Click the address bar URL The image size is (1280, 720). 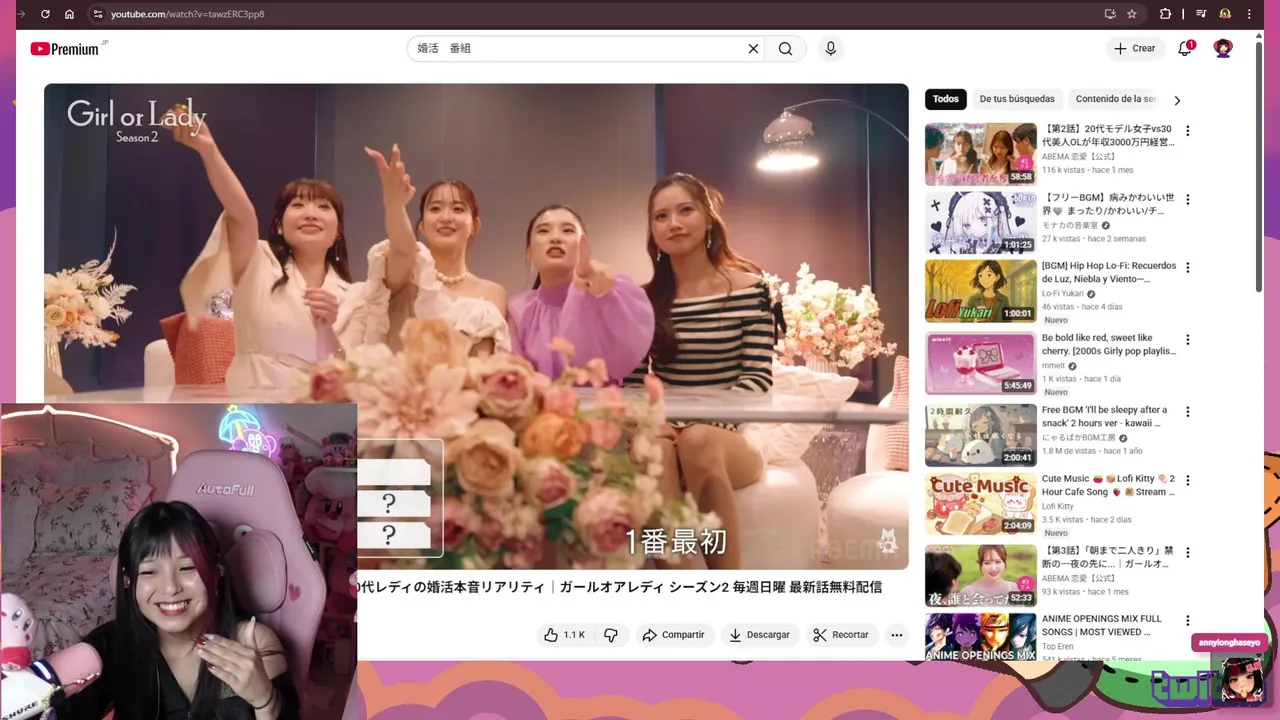pos(187,14)
